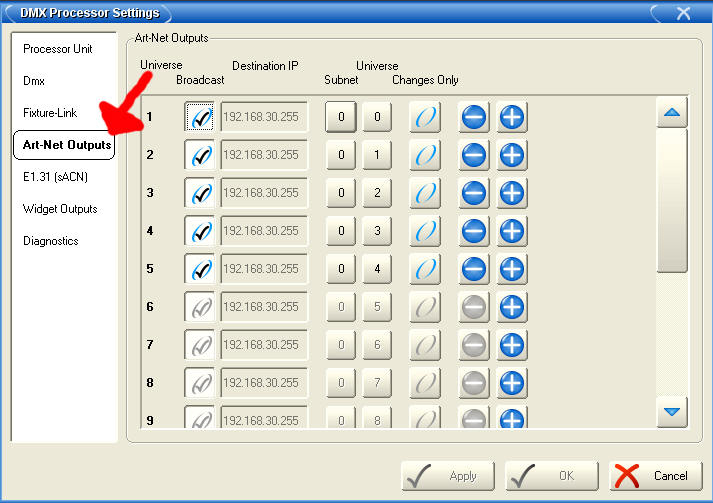Confirm settings with the OK button
713x503 pixels.
[551, 476]
